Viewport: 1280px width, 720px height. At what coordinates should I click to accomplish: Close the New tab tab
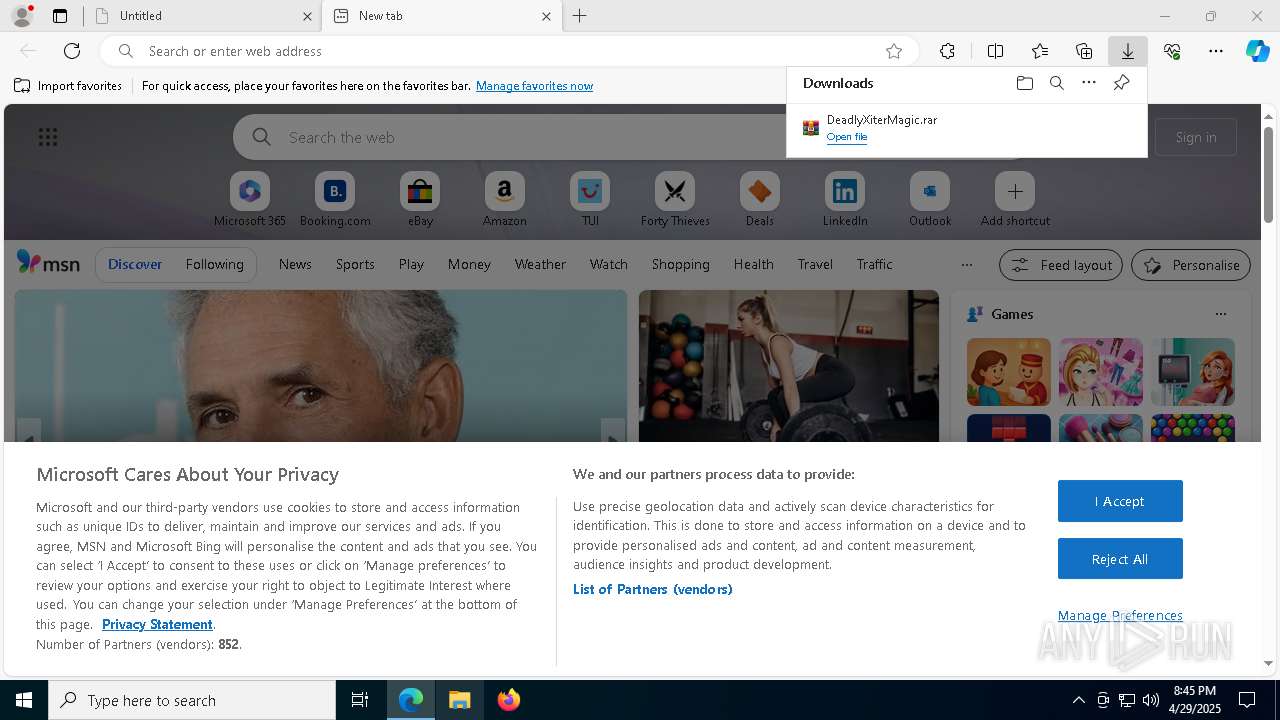(x=546, y=16)
